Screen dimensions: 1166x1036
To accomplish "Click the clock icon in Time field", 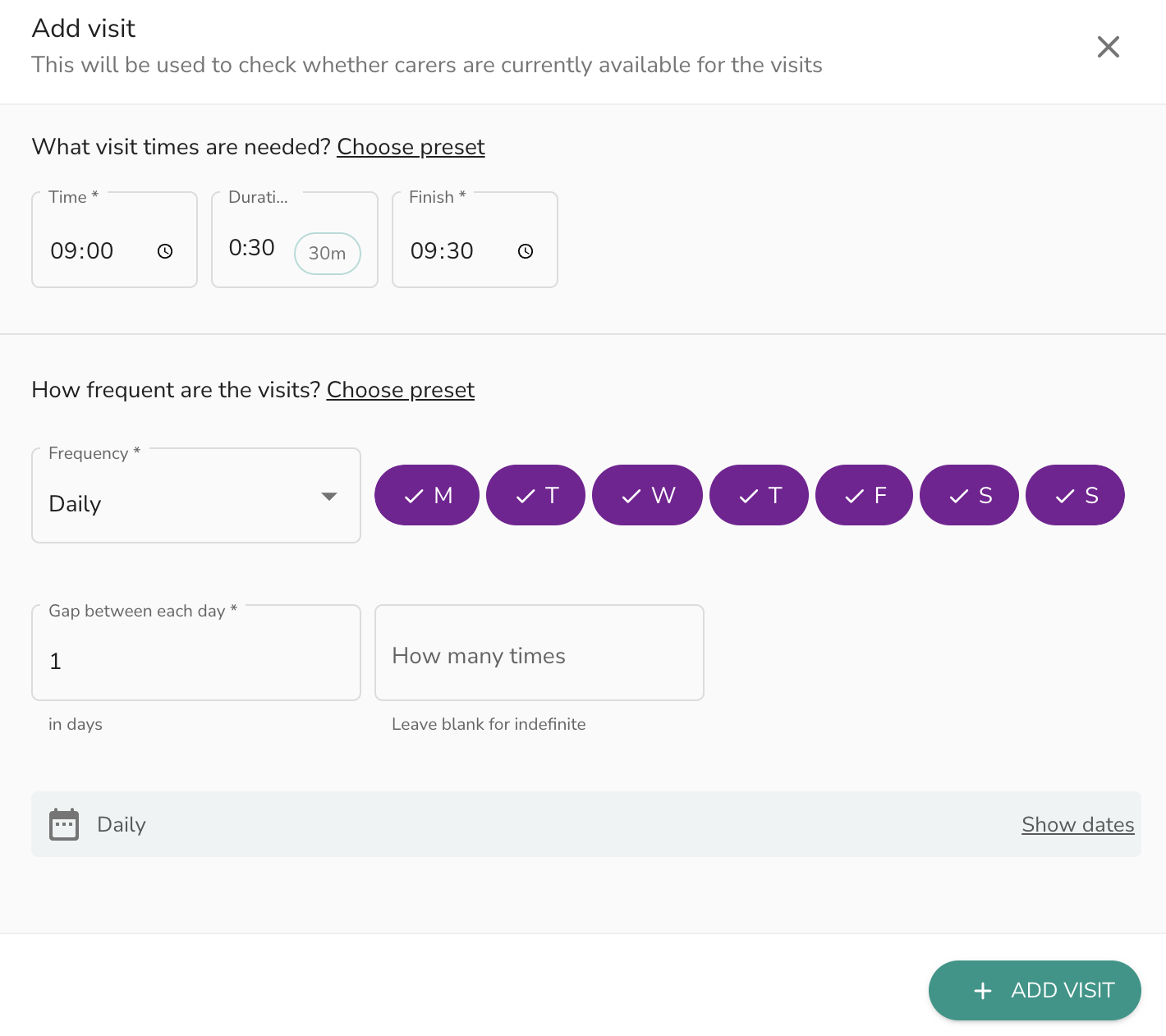I will [165, 251].
